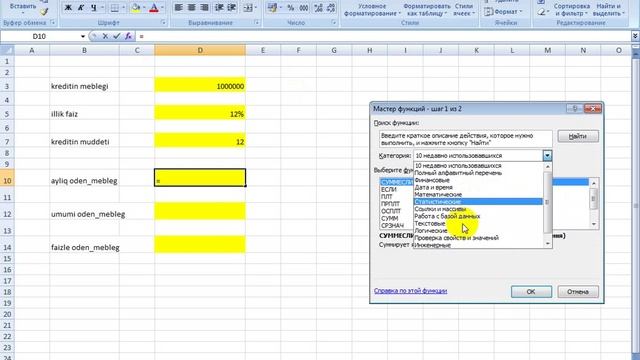Open the Найти и выделить menu

pyautogui.click(x=608, y=10)
